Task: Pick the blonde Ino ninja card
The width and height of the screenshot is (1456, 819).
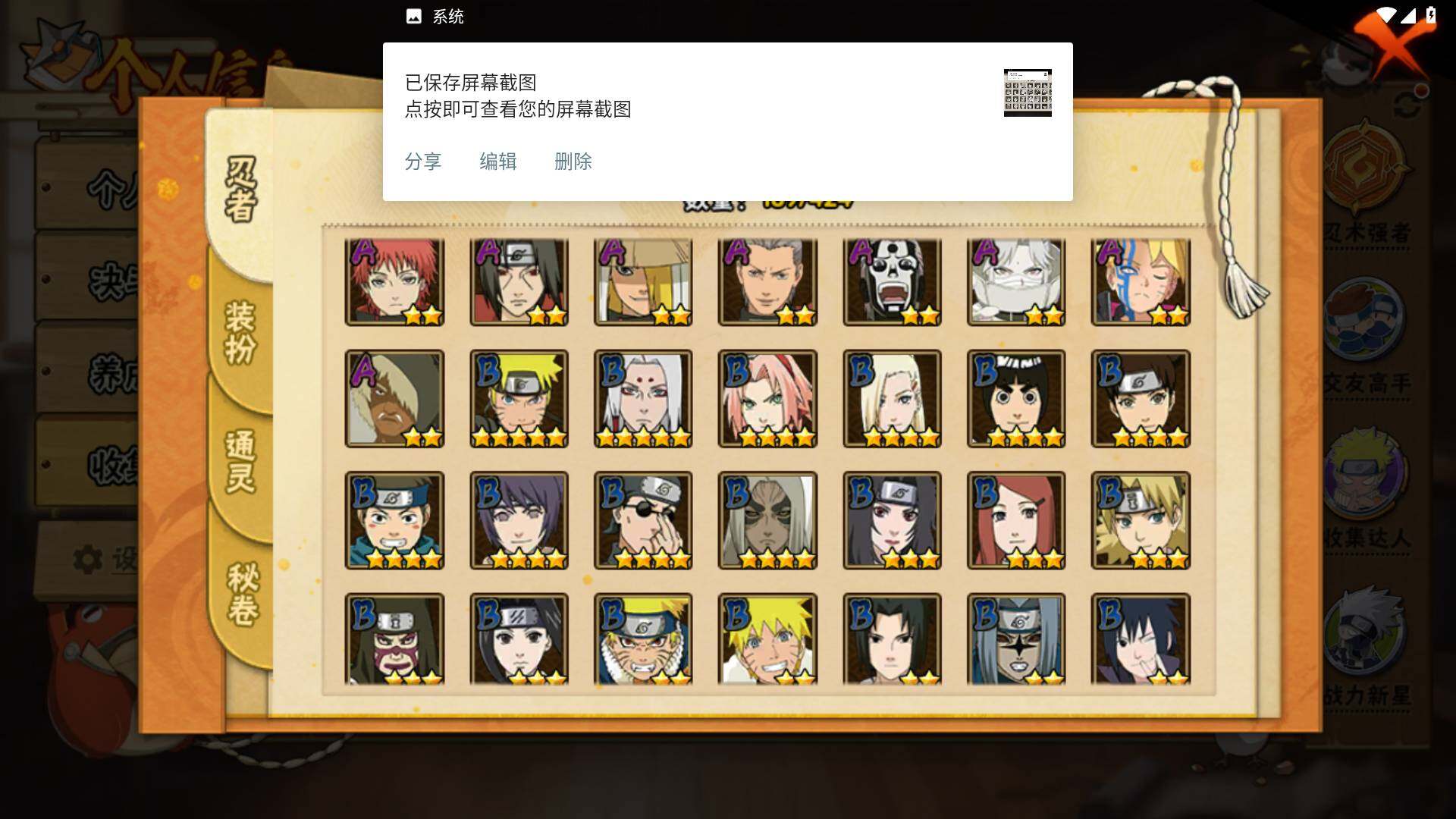Action: [x=892, y=399]
